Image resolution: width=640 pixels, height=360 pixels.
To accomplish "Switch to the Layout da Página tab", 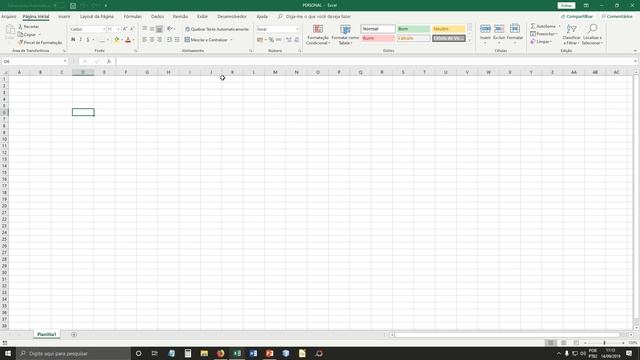I will (x=97, y=17).
